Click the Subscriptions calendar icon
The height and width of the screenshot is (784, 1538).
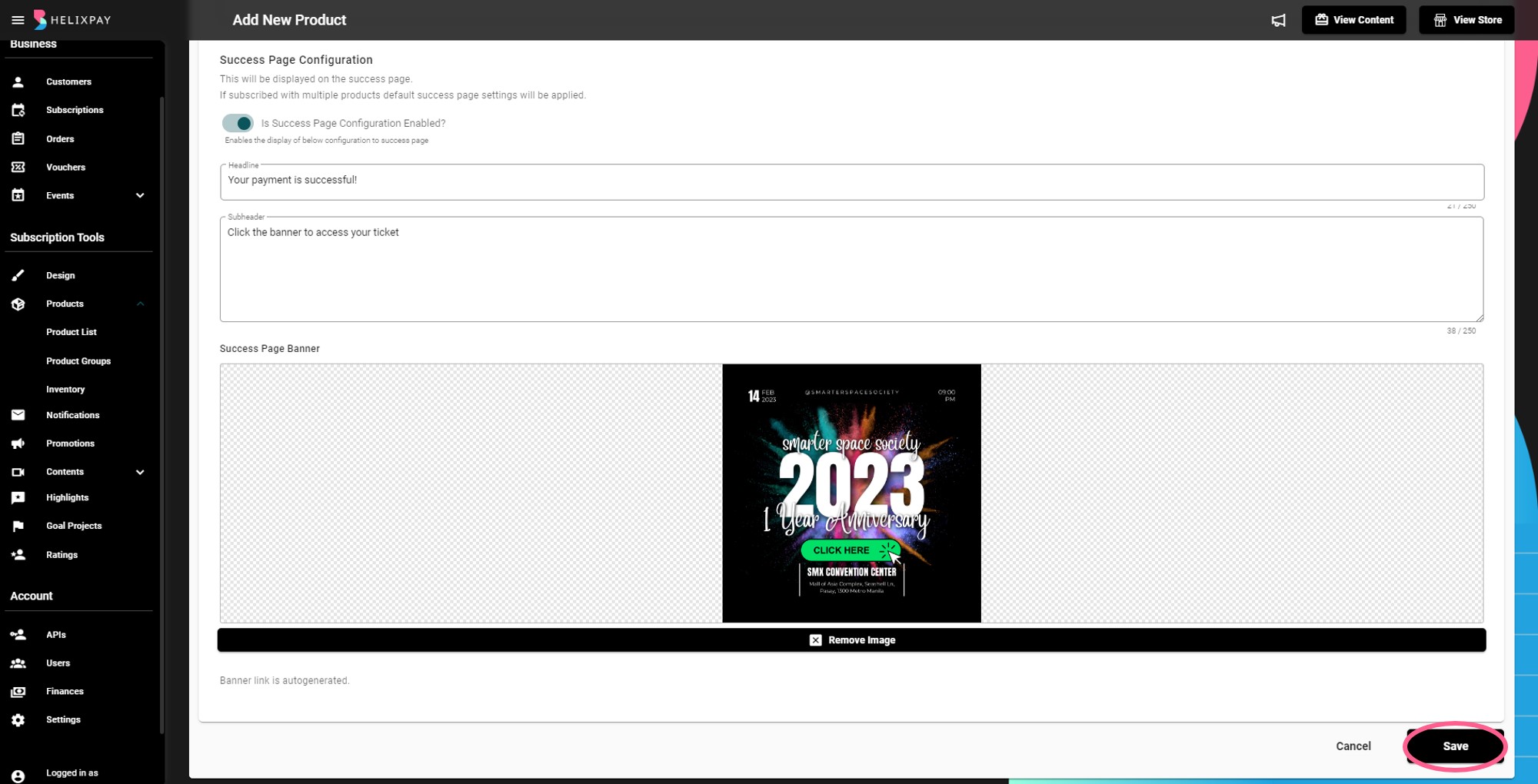18,110
